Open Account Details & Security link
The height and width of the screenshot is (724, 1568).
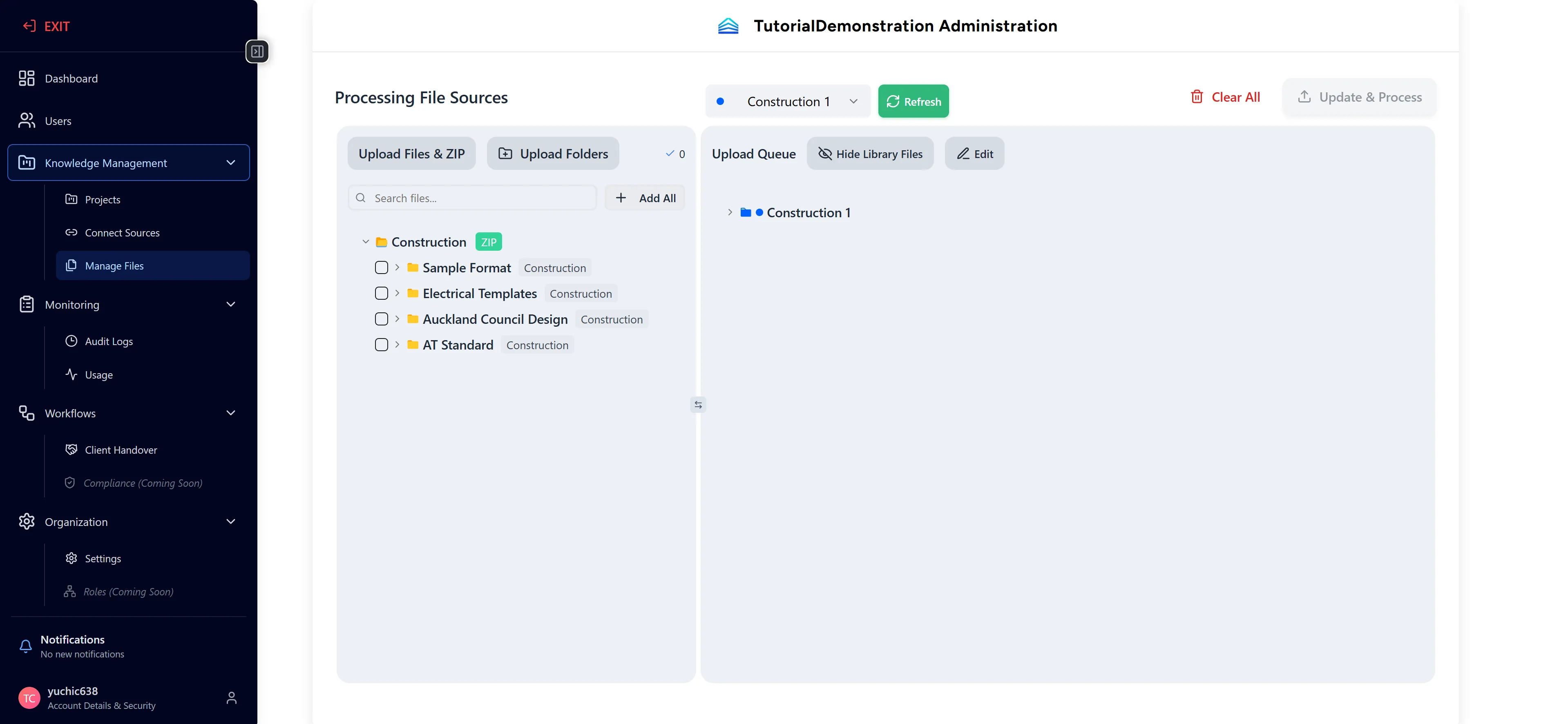tap(102, 706)
